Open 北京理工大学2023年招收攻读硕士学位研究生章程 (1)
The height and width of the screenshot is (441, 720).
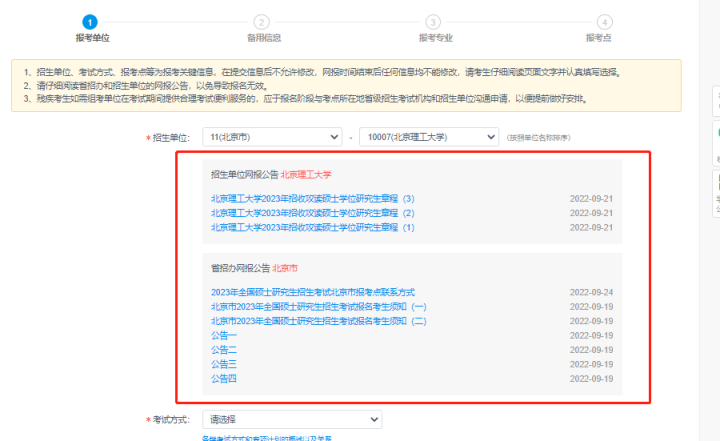pos(313,227)
